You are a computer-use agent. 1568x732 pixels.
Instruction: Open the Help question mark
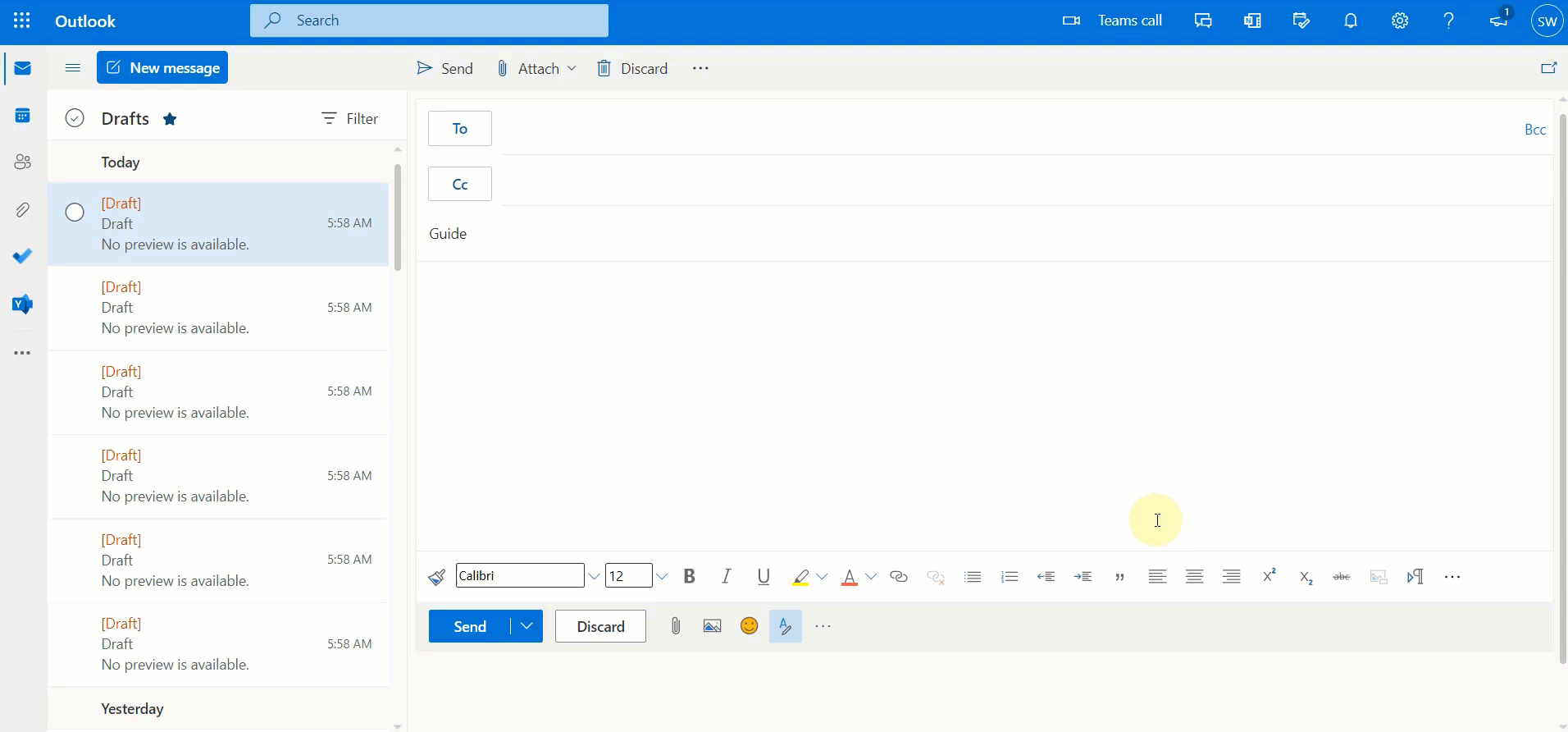click(1449, 21)
